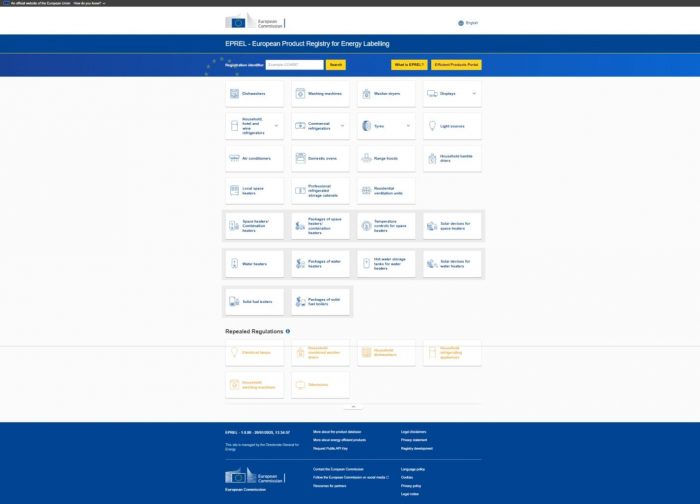Open the Legal disclaimers link
The width and height of the screenshot is (700, 504).
pyautogui.click(x=413, y=432)
